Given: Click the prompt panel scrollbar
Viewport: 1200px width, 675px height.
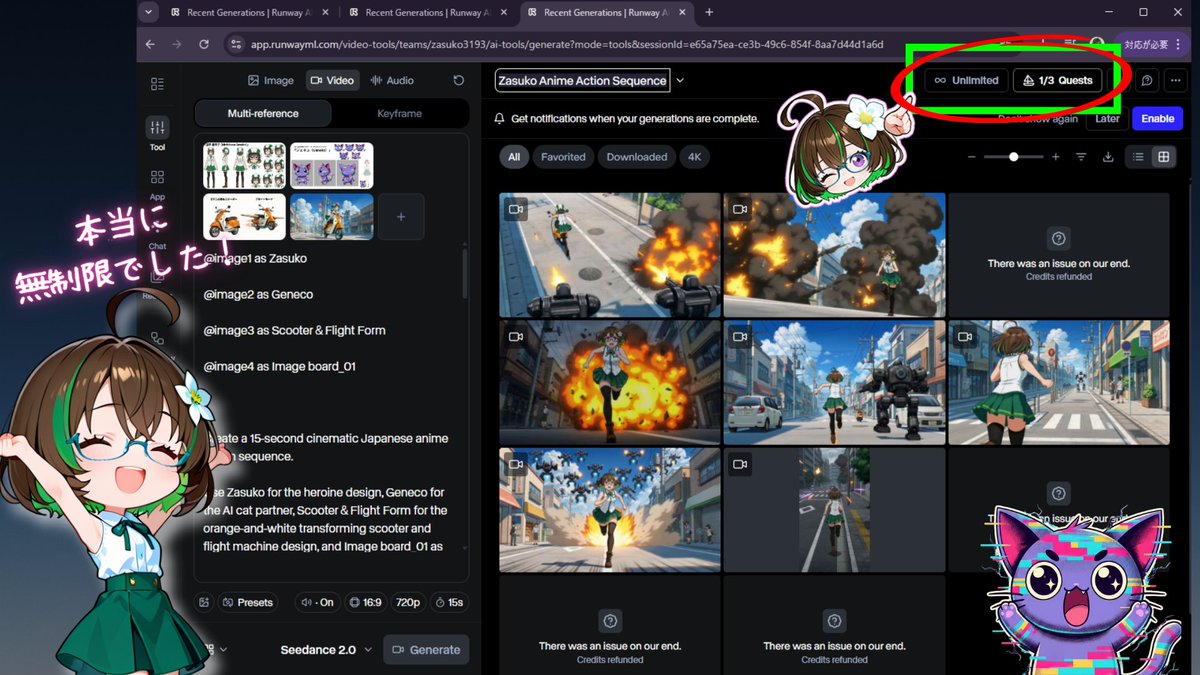Looking at the screenshot, I should click(465, 272).
